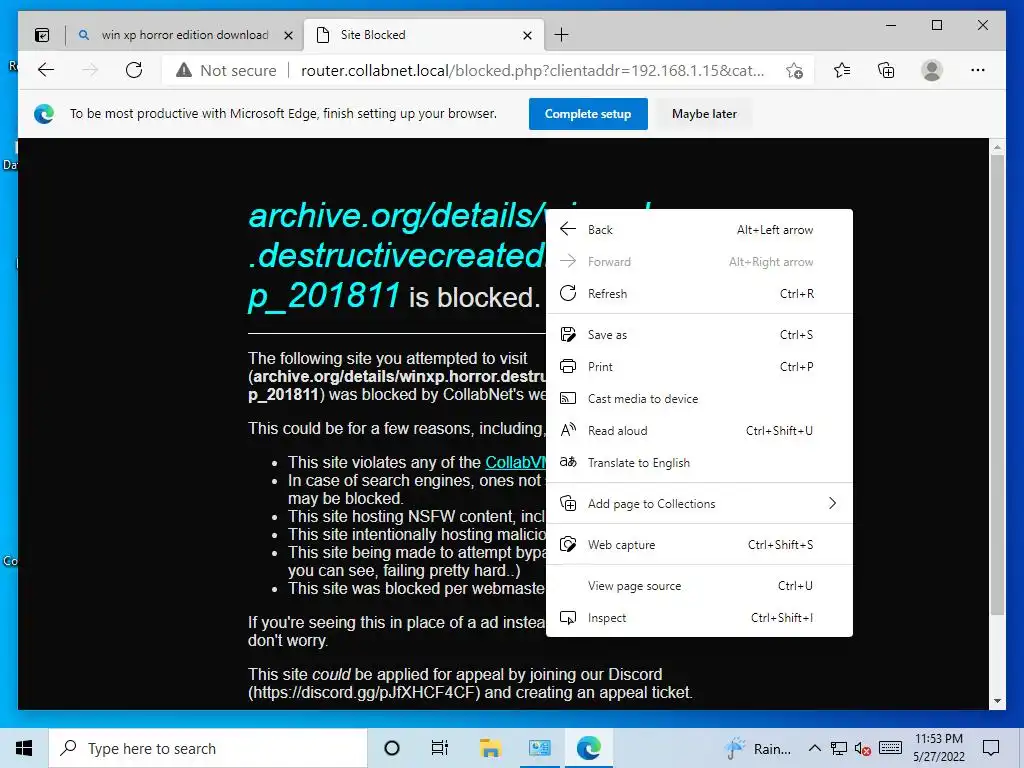Open the network status tray icon
The image size is (1024, 768).
839,748
